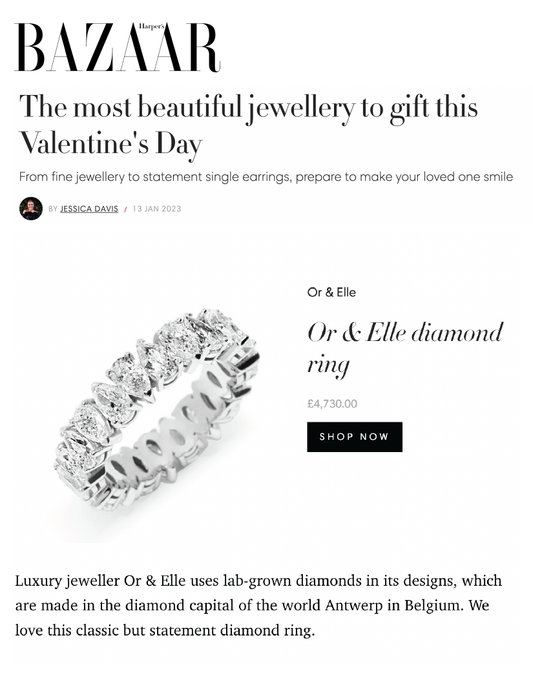Click the SHOP NOW button

pos(355,437)
